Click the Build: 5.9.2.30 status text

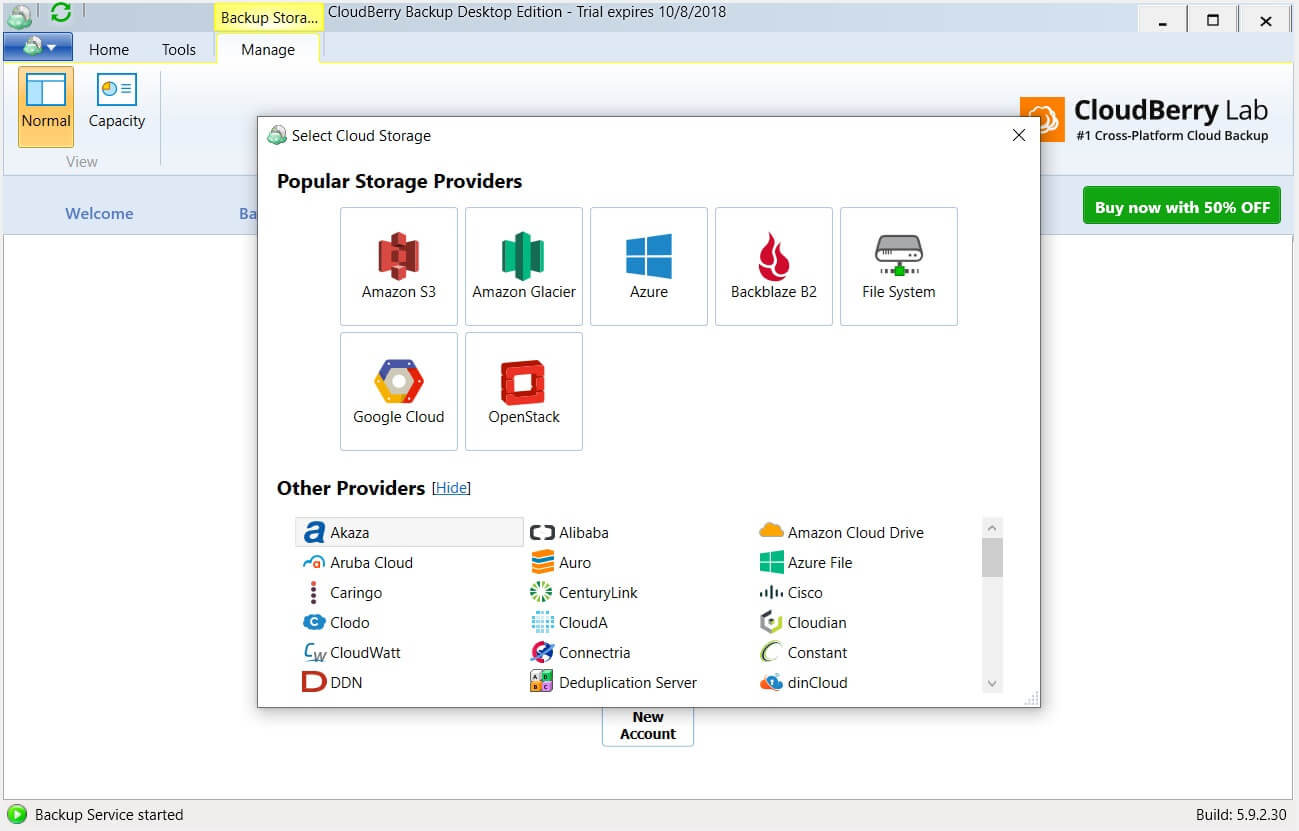(x=1242, y=815)
